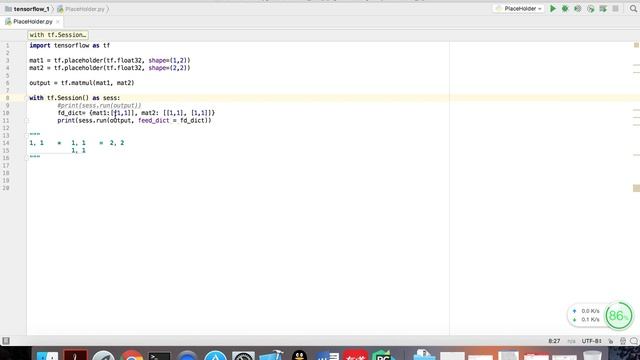Click the n/a line separator status entry
Viewport: 640px width, 360px height.
point(571,341)
